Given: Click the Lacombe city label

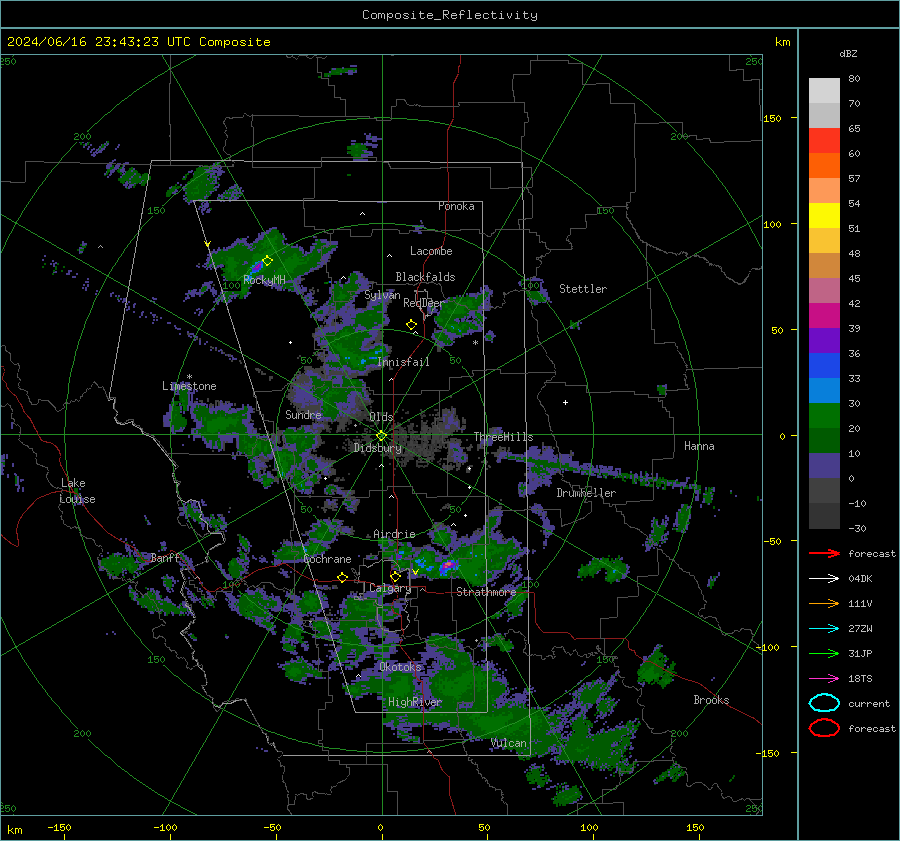Looking at the screenshot, I should coord(431,251).
